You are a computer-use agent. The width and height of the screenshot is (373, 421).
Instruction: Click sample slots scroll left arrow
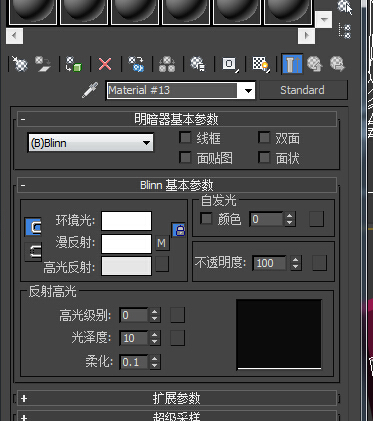14,35
